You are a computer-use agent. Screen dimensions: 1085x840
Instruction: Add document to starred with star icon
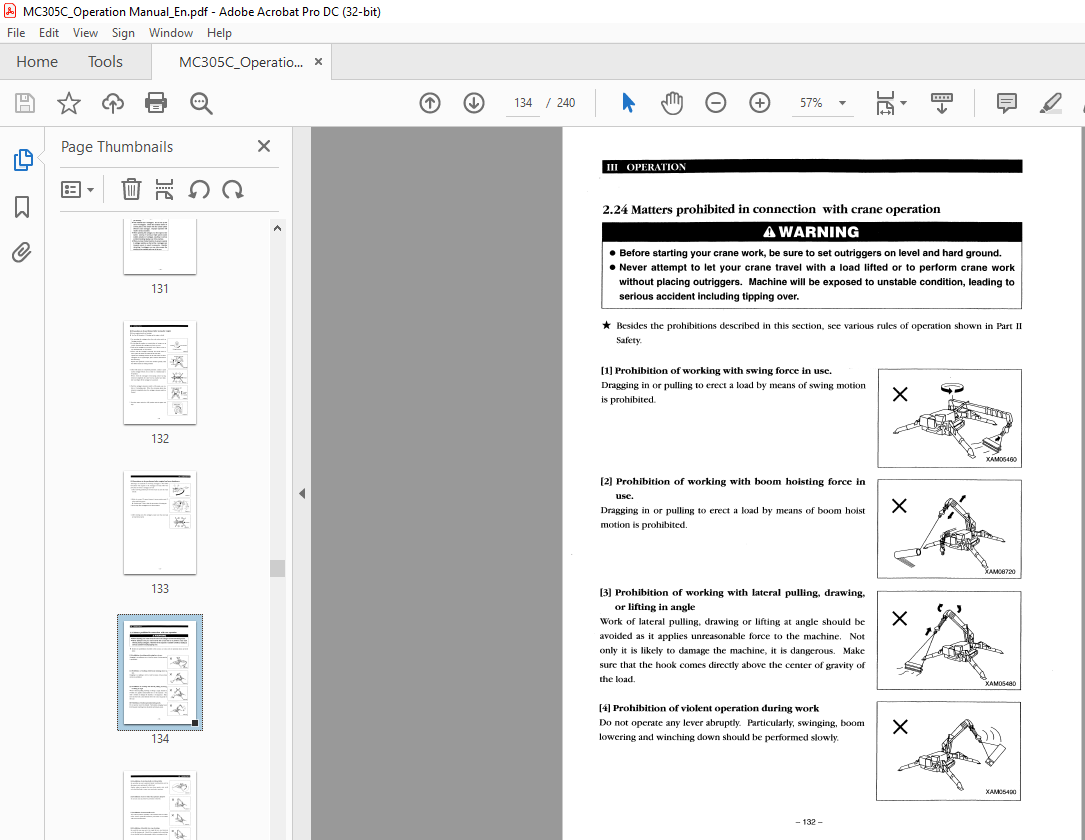(x=69, y=103)
